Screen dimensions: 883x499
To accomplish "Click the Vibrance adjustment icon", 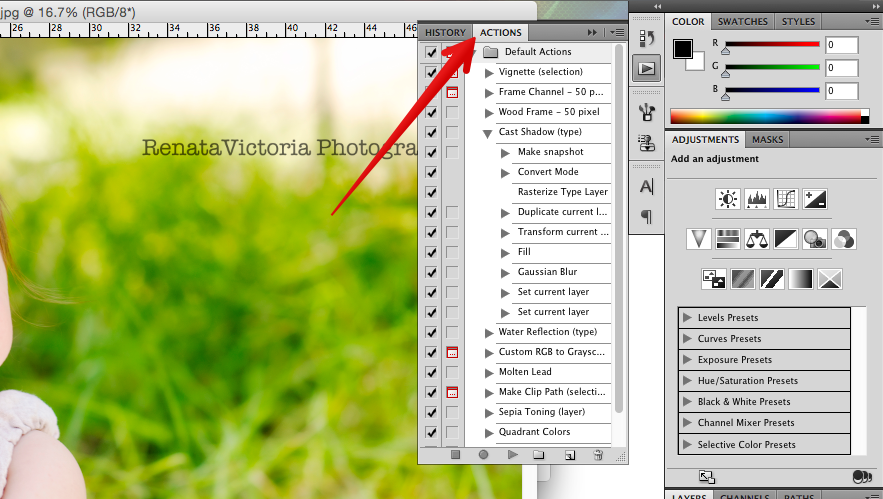I will (x=698, y=239).
